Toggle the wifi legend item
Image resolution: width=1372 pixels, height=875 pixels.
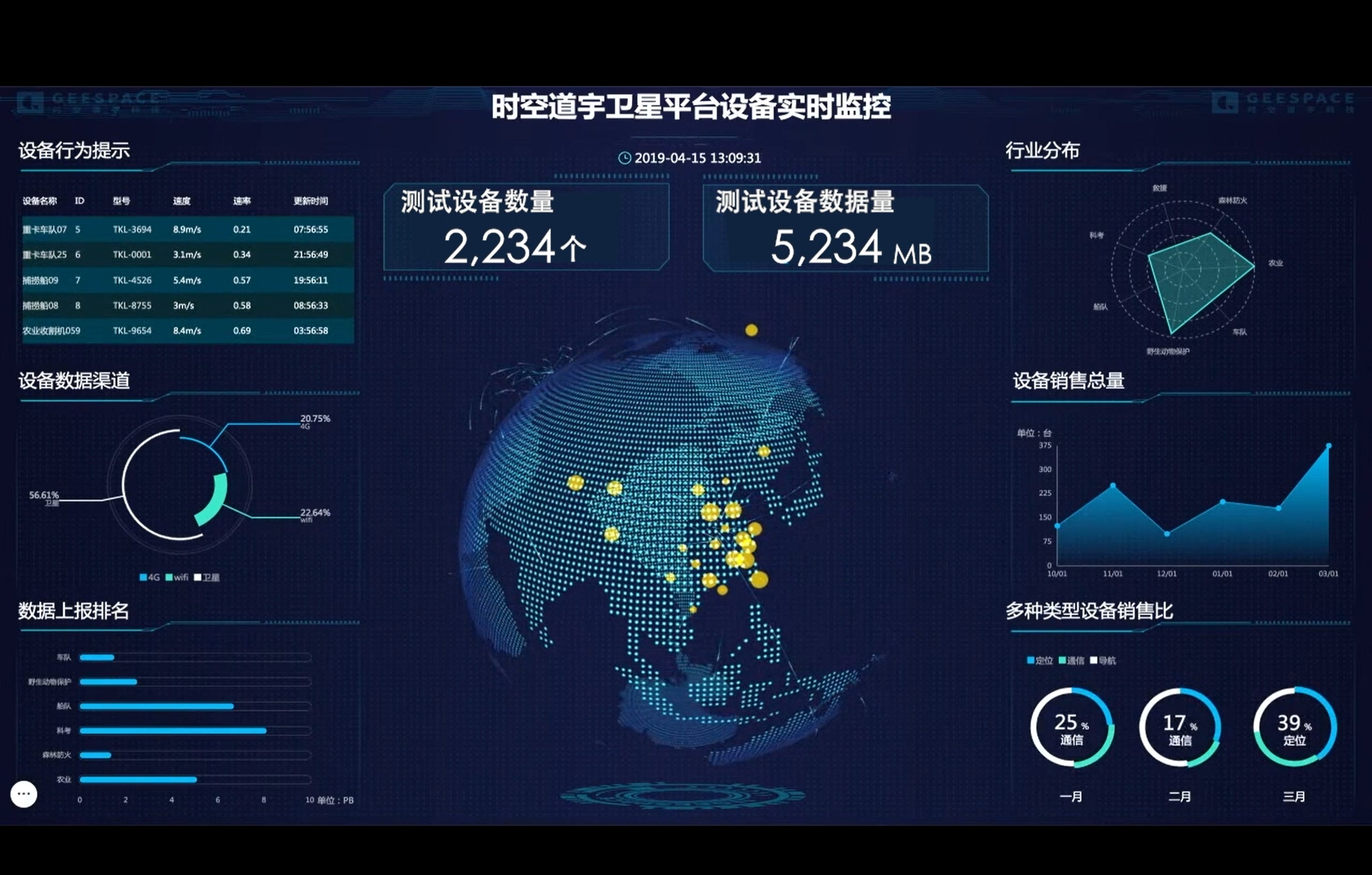(177, 577)
